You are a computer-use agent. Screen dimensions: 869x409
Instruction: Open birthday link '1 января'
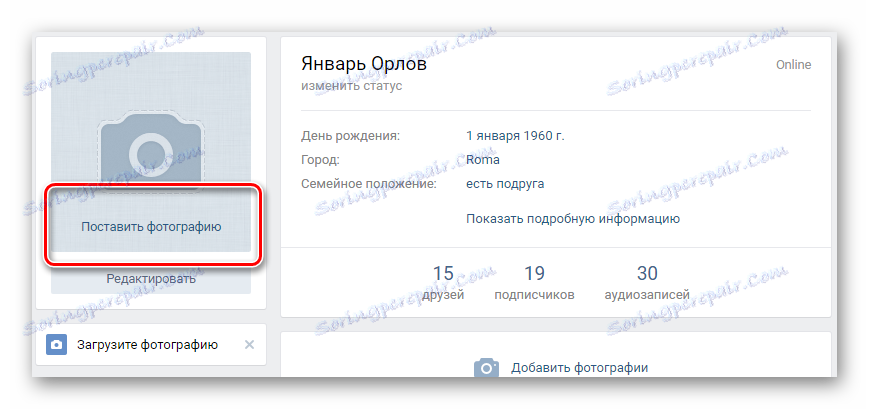[493, 136]
